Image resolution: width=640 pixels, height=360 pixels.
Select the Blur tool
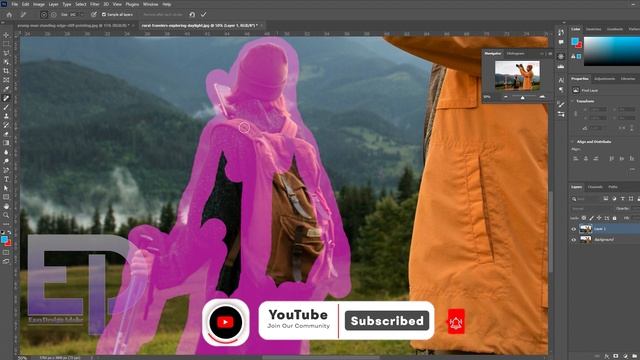[6, 152]
